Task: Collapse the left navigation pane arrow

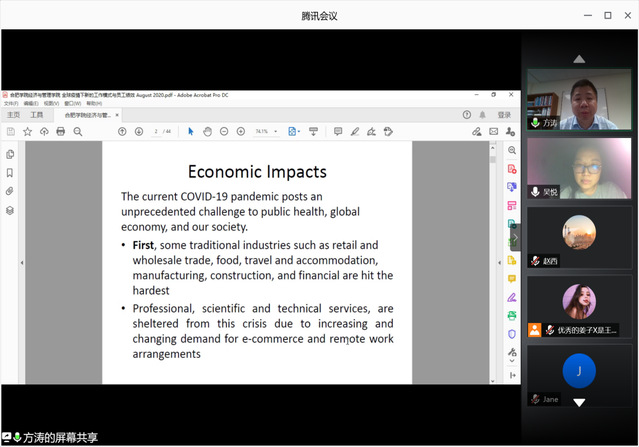Action: point(22,262)
